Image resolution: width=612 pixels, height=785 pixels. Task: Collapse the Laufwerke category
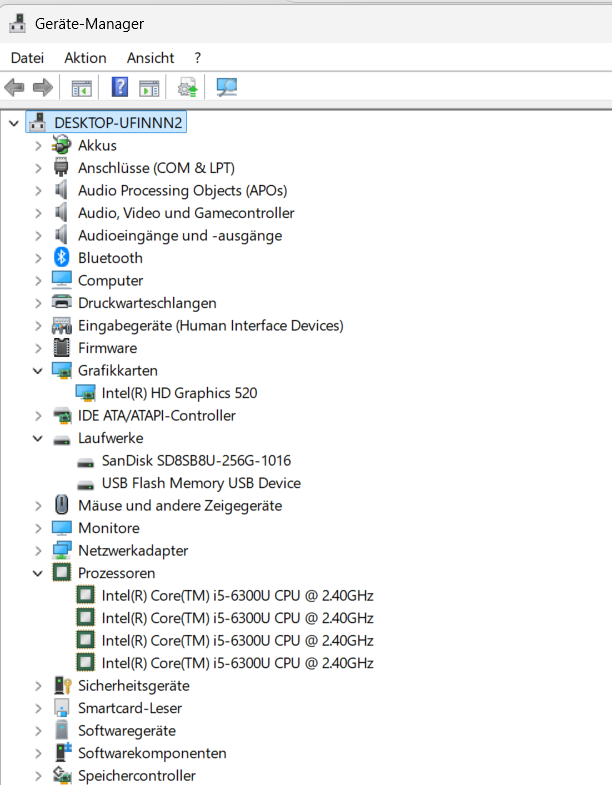click(x=38, y=439)
